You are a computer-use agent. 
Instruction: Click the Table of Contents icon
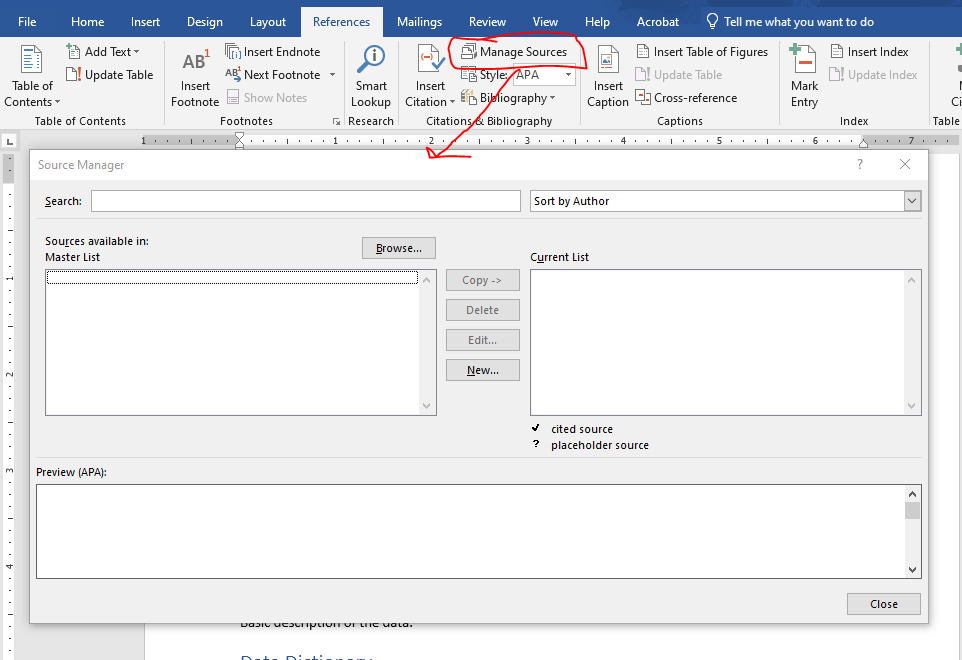(32, 62)
